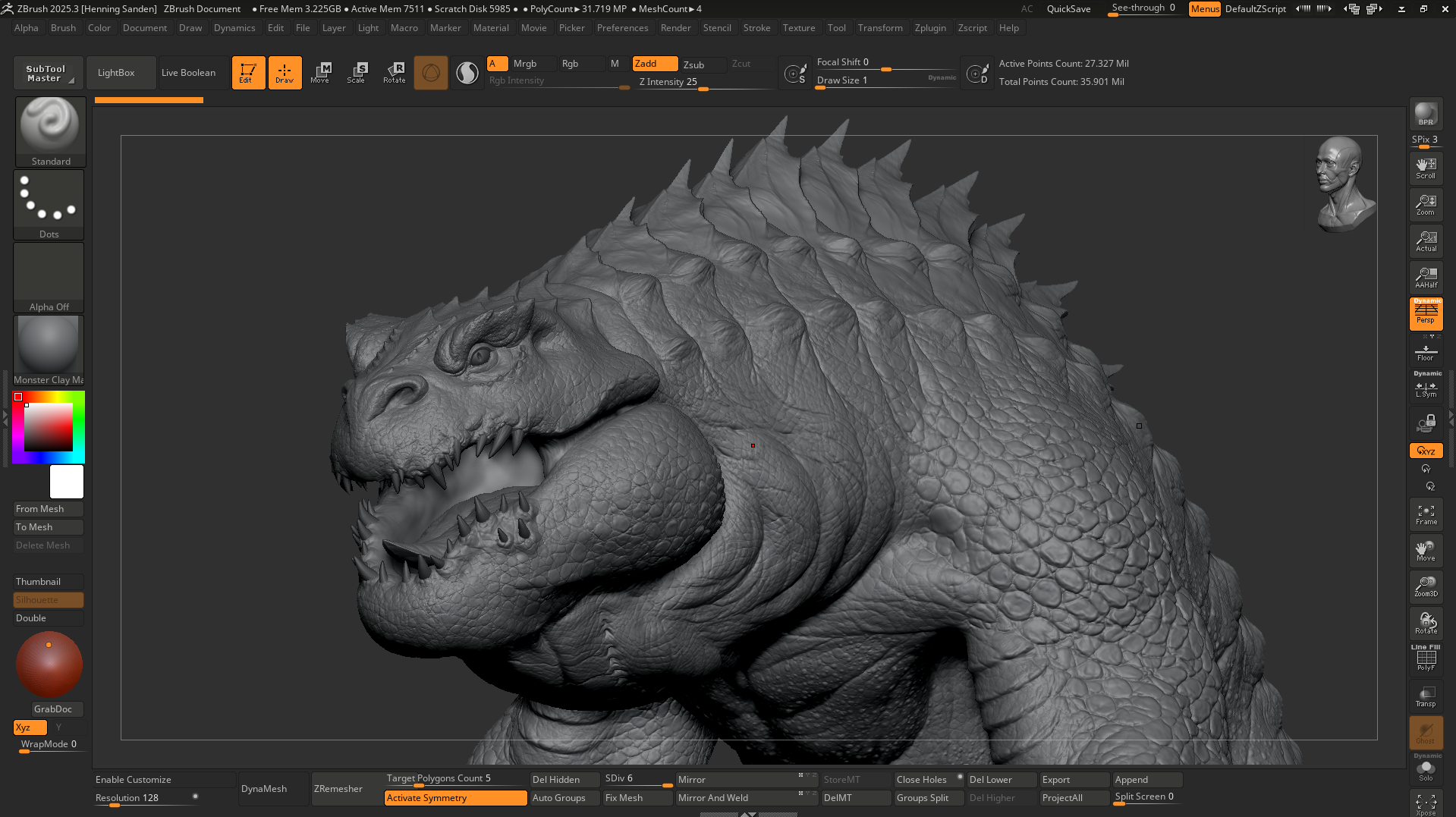The image size is (1456, 817).
Task: Click the white secondary color swatch
Action: pyautogui.click(x=67, y=482)
